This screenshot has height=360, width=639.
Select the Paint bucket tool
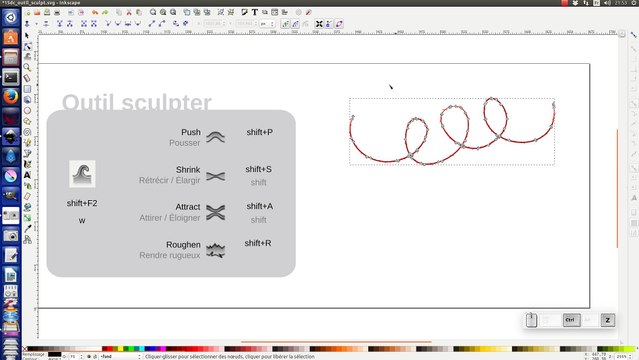(27, 207)
